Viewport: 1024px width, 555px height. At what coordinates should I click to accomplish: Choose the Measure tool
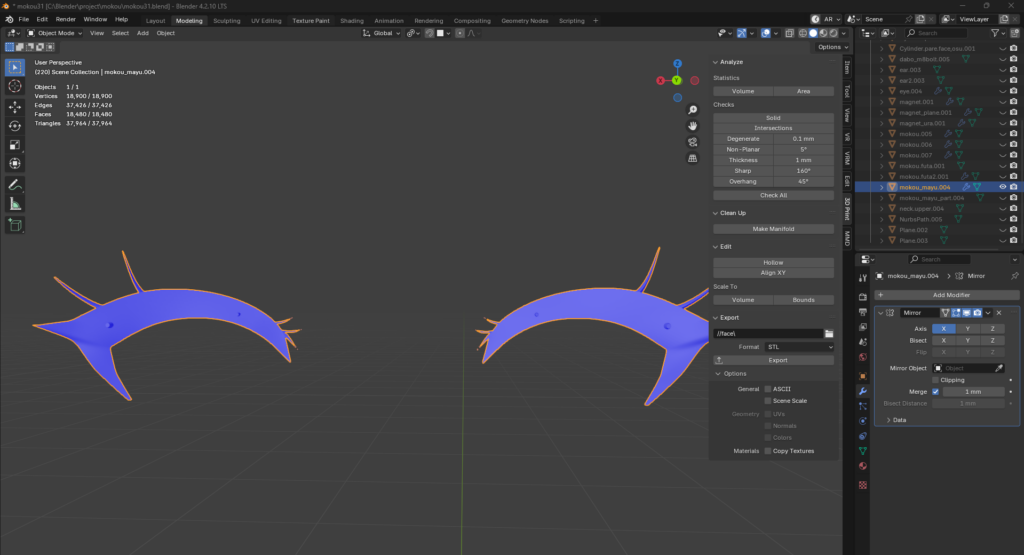pos(15,204)
